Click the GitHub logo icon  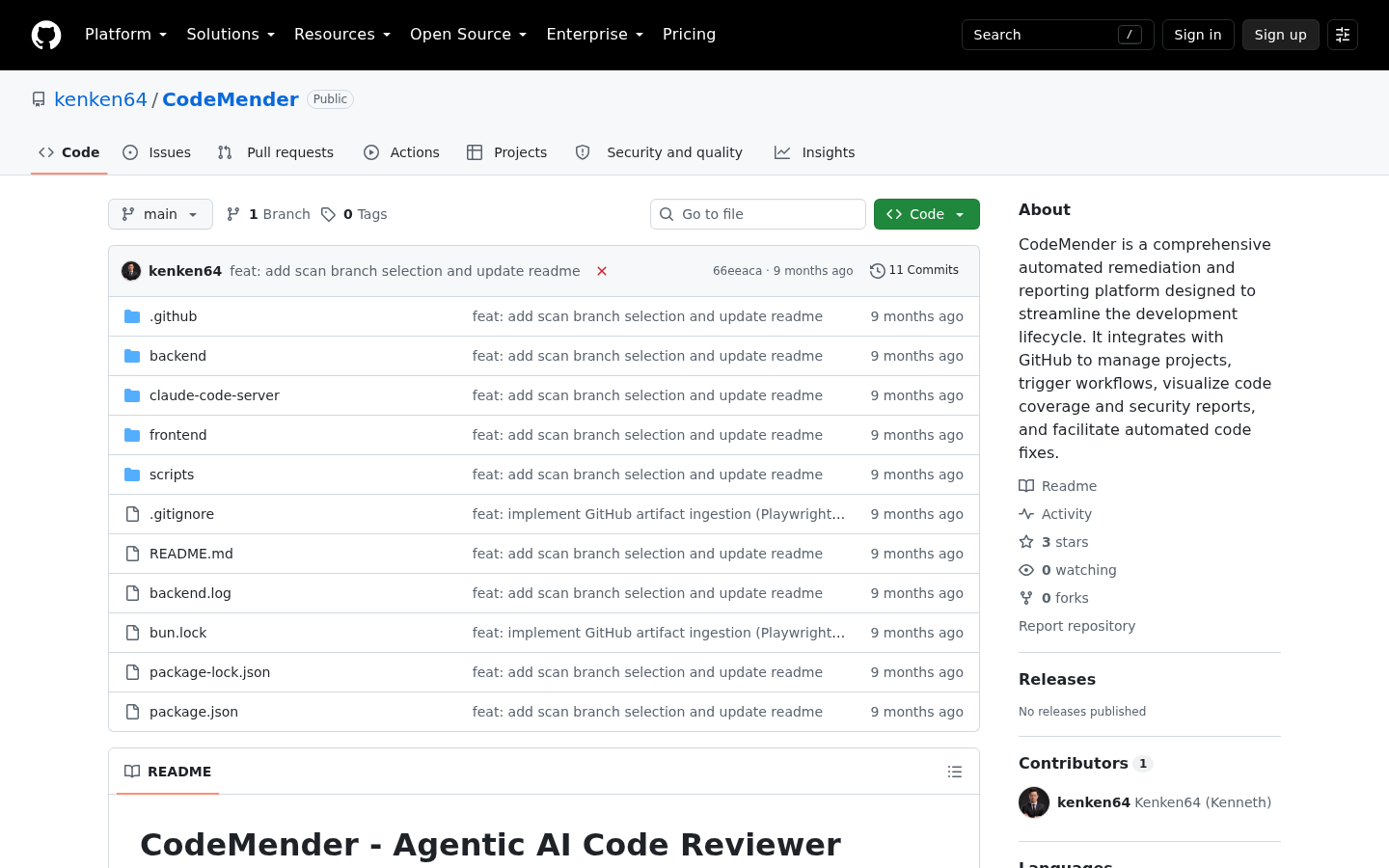tap(46, 35)
